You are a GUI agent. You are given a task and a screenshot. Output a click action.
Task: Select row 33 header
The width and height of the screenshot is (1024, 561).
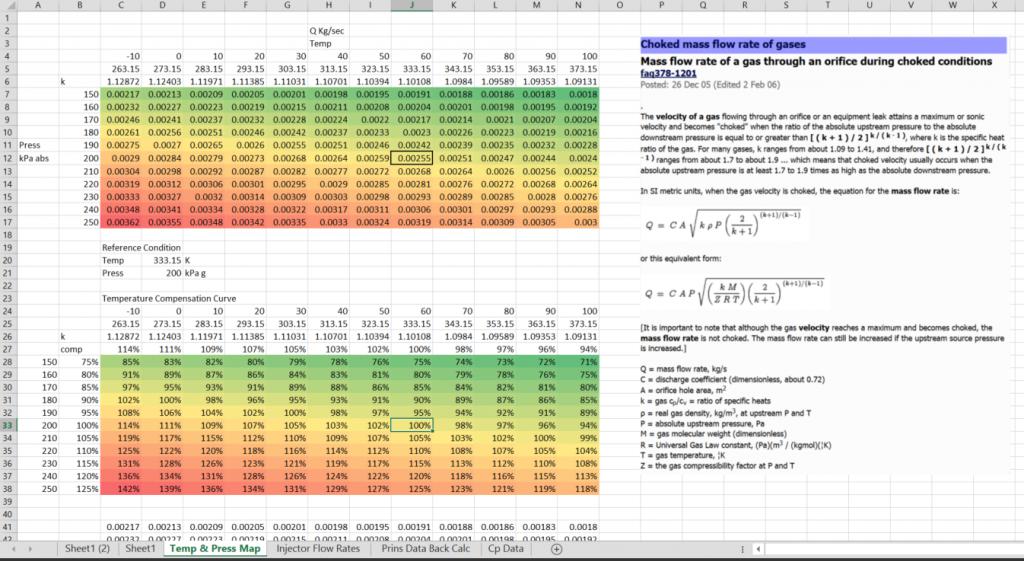click(x=8, y=425)
